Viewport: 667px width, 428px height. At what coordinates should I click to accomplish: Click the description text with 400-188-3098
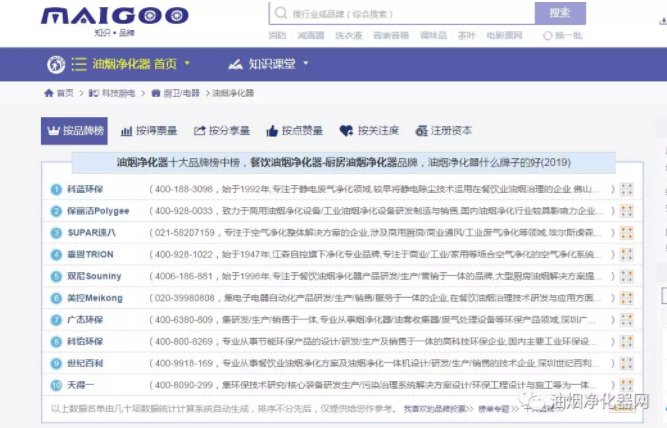(382, 189)
